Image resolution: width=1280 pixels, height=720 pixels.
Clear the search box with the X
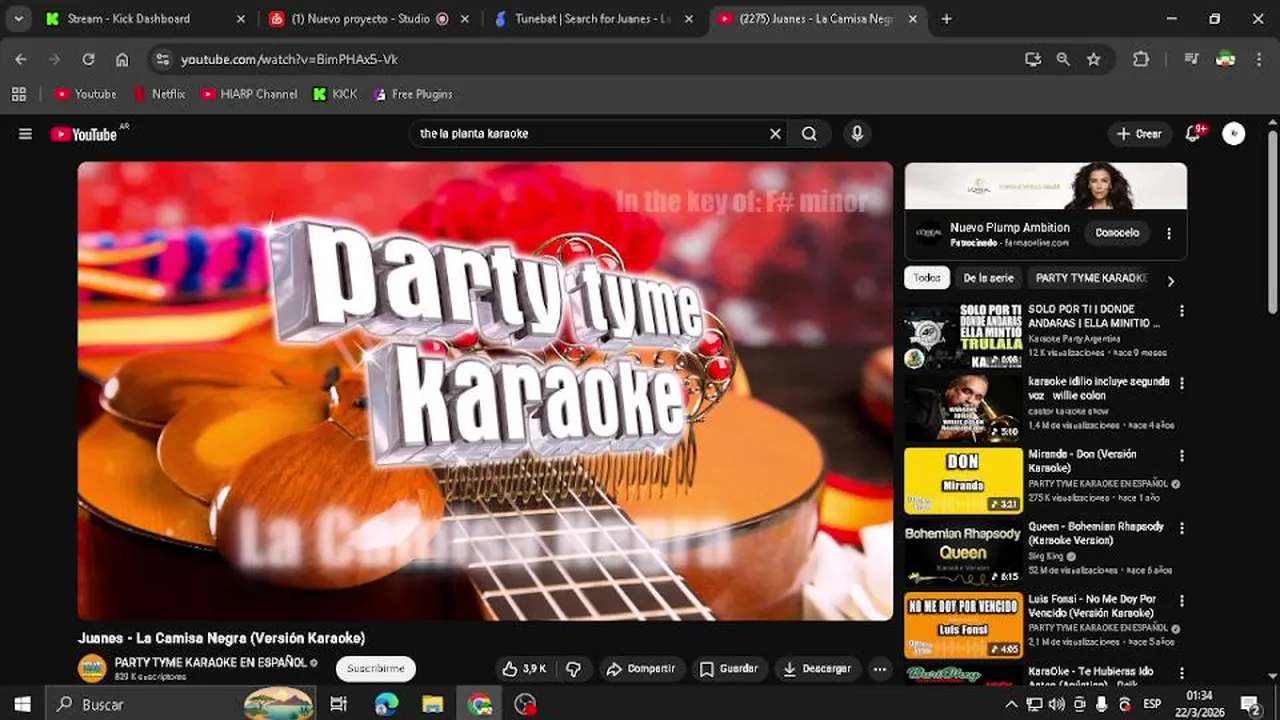point(775,134)
